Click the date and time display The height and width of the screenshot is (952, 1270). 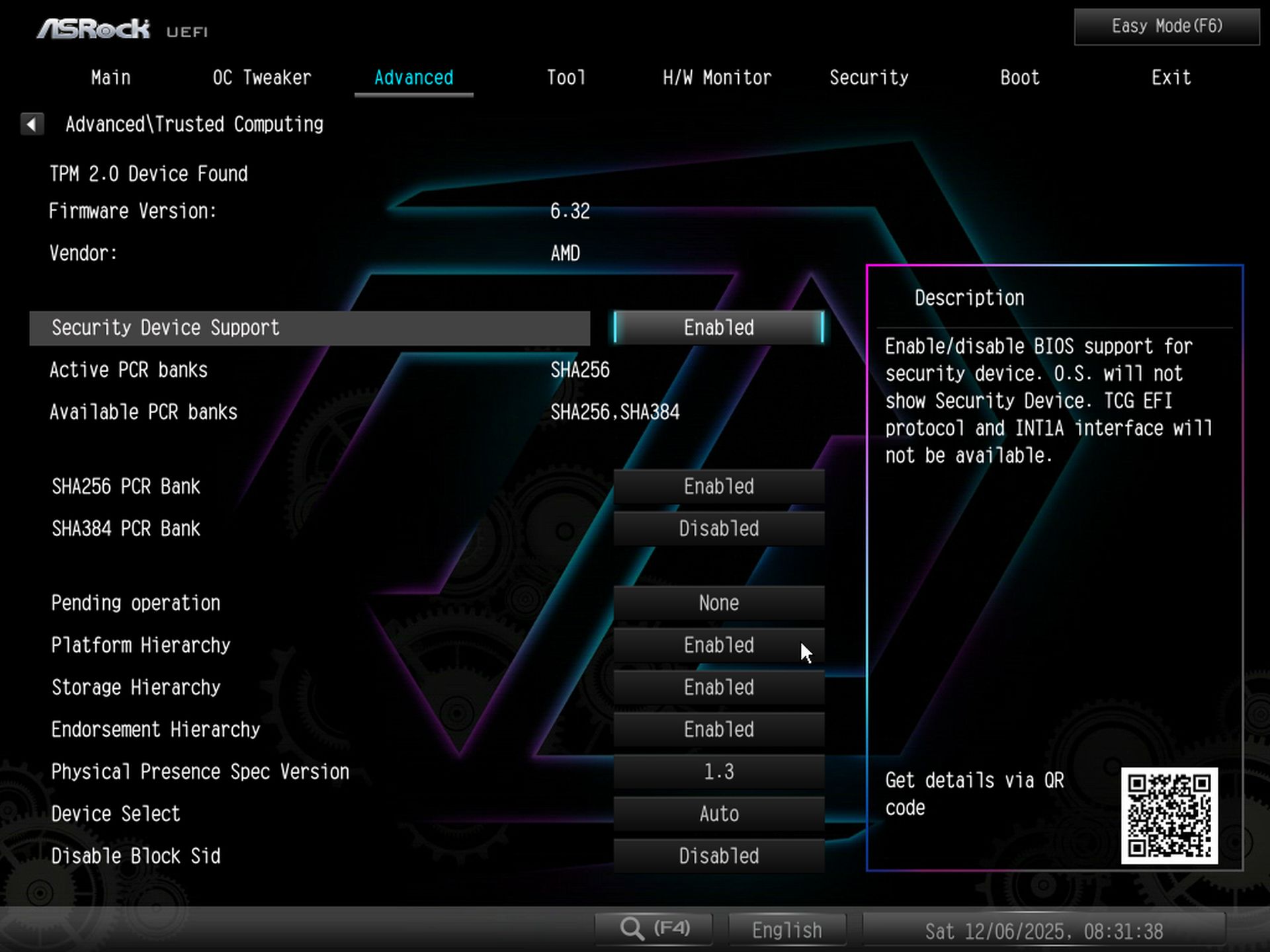point(1043,931)
